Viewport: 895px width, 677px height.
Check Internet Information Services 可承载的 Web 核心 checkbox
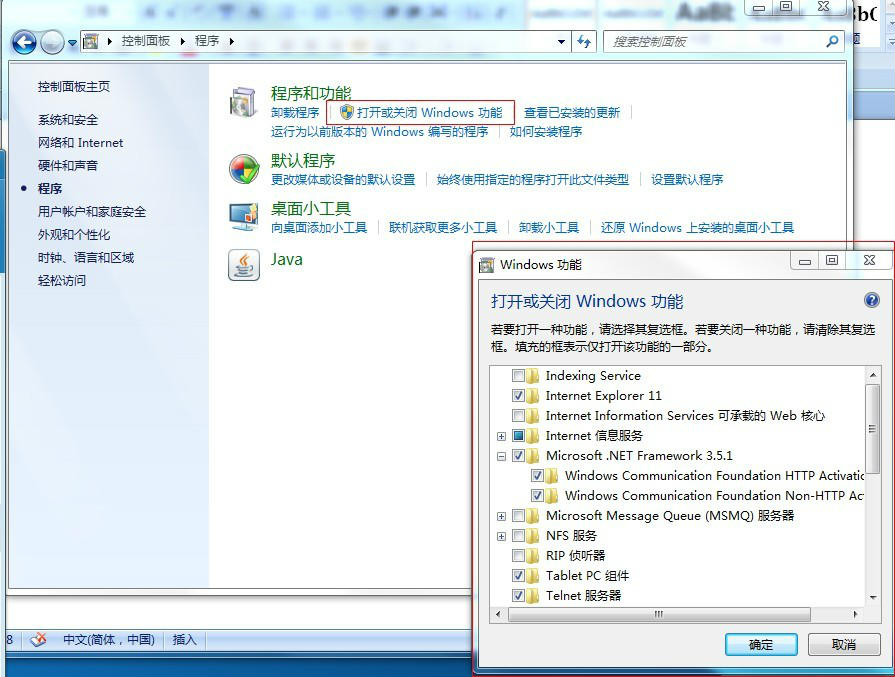coord(518,416)
